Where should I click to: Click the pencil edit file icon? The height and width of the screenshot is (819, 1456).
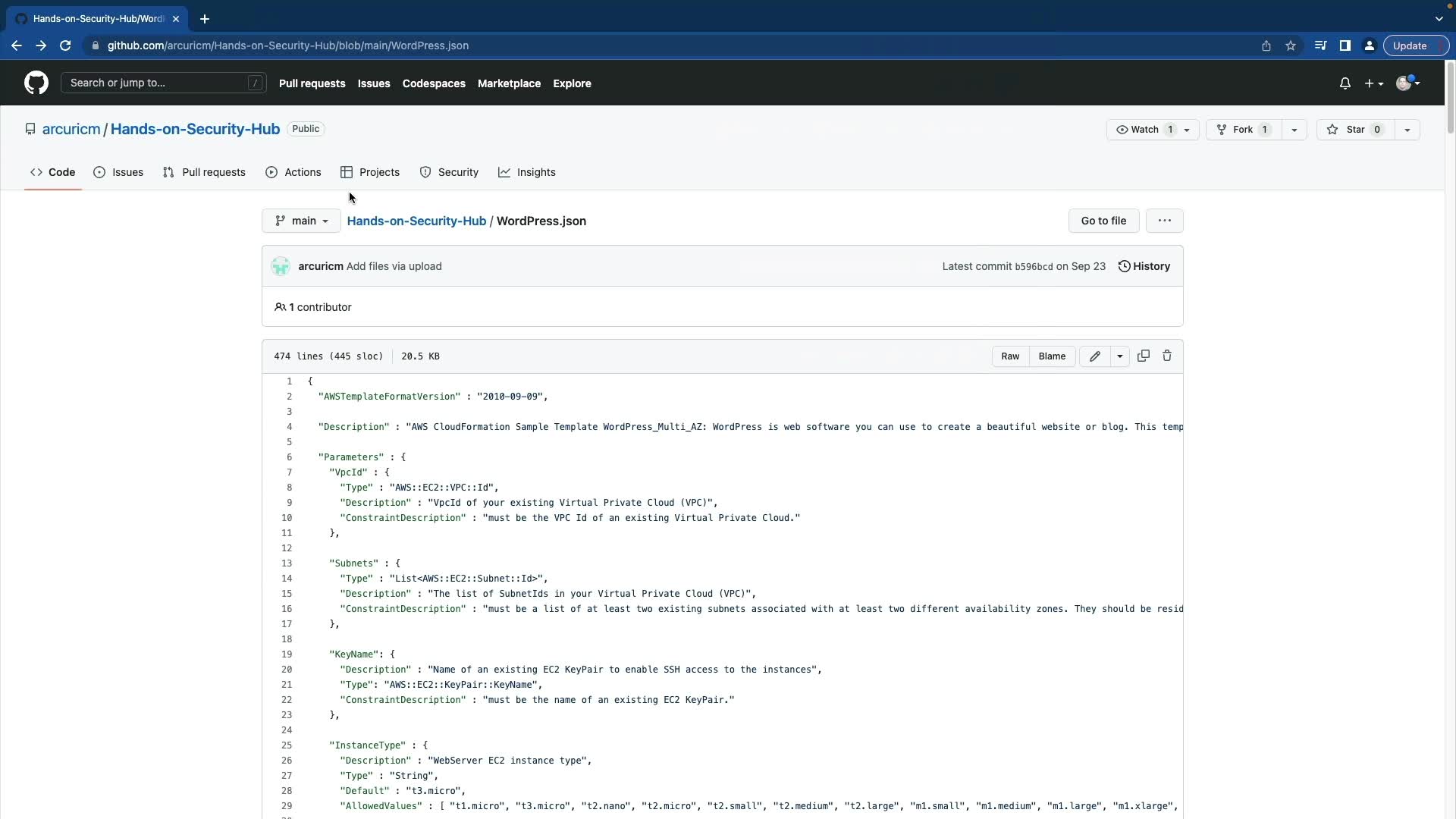click(1094, 356)
